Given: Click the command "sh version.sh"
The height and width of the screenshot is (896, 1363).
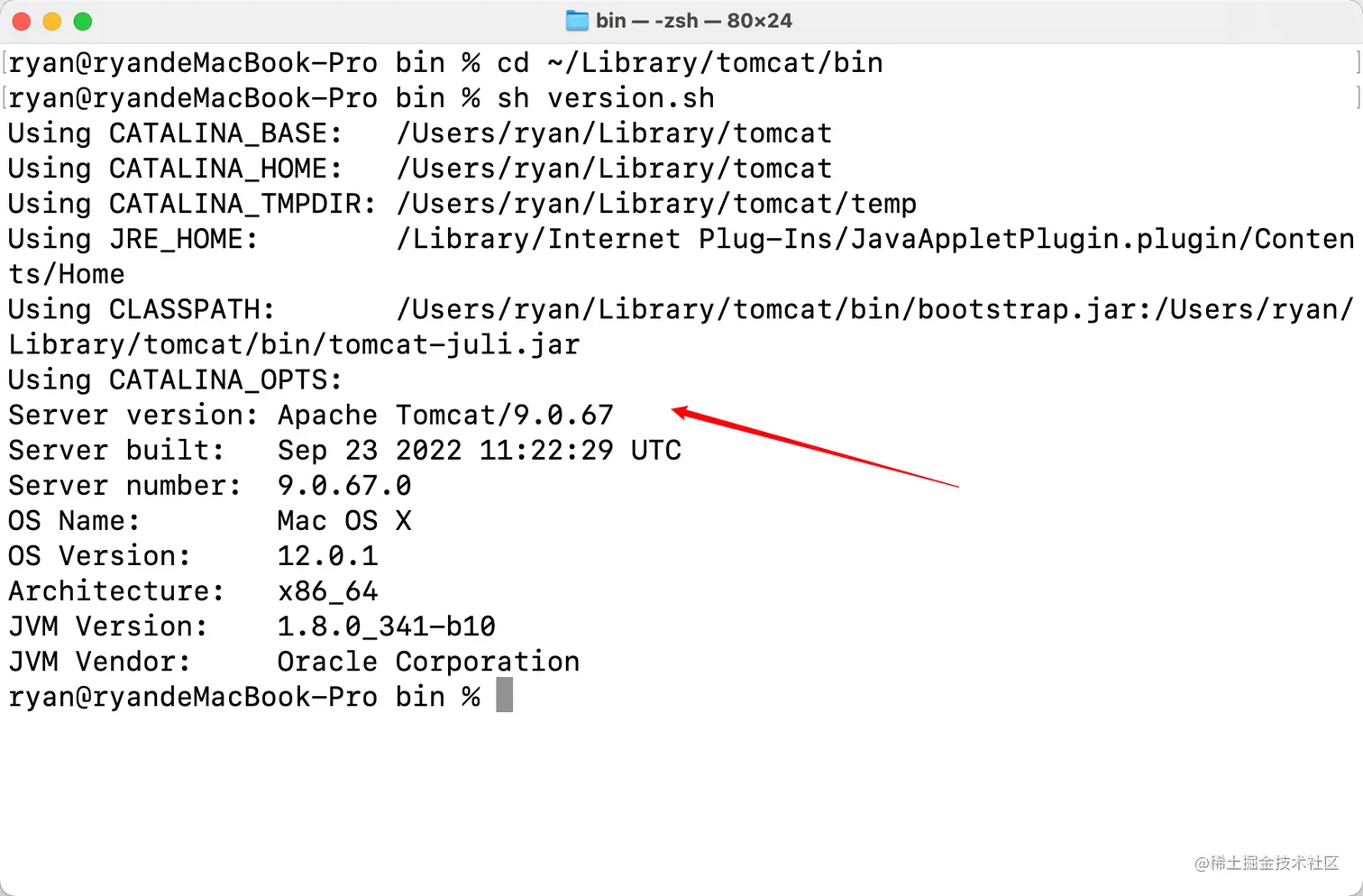Looking at the screenshot, I should (606, 98).
